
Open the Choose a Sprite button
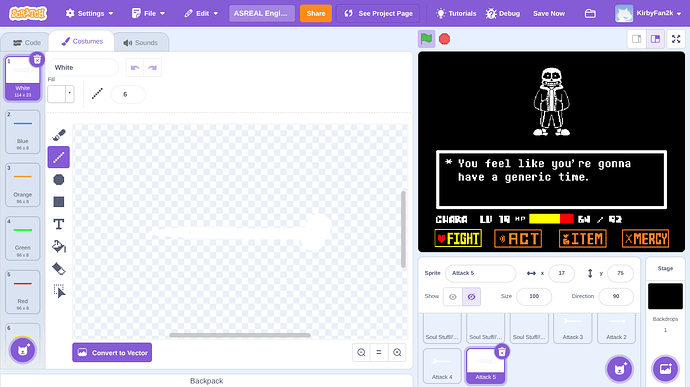pyautogui.click(x=620, y=369)
